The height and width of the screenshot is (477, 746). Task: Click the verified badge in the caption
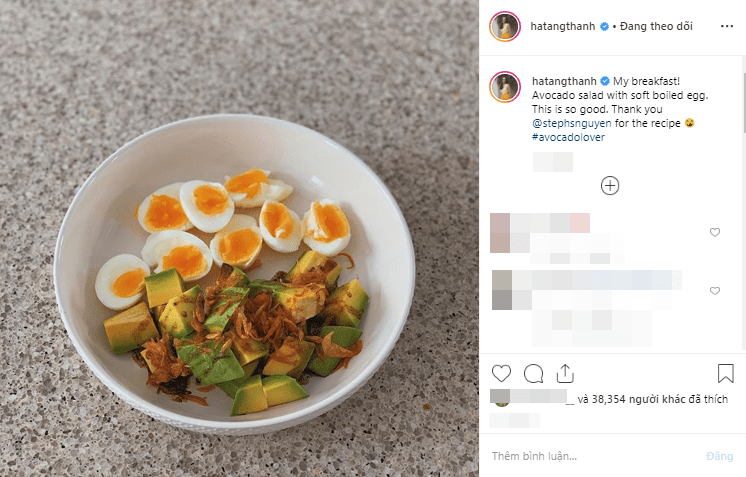(604, 80)
